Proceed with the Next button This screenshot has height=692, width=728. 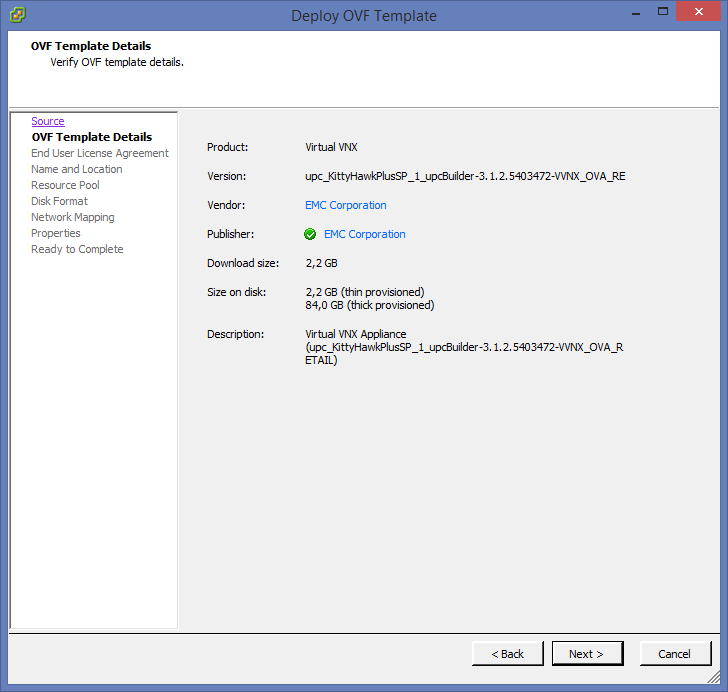(589, 653)
